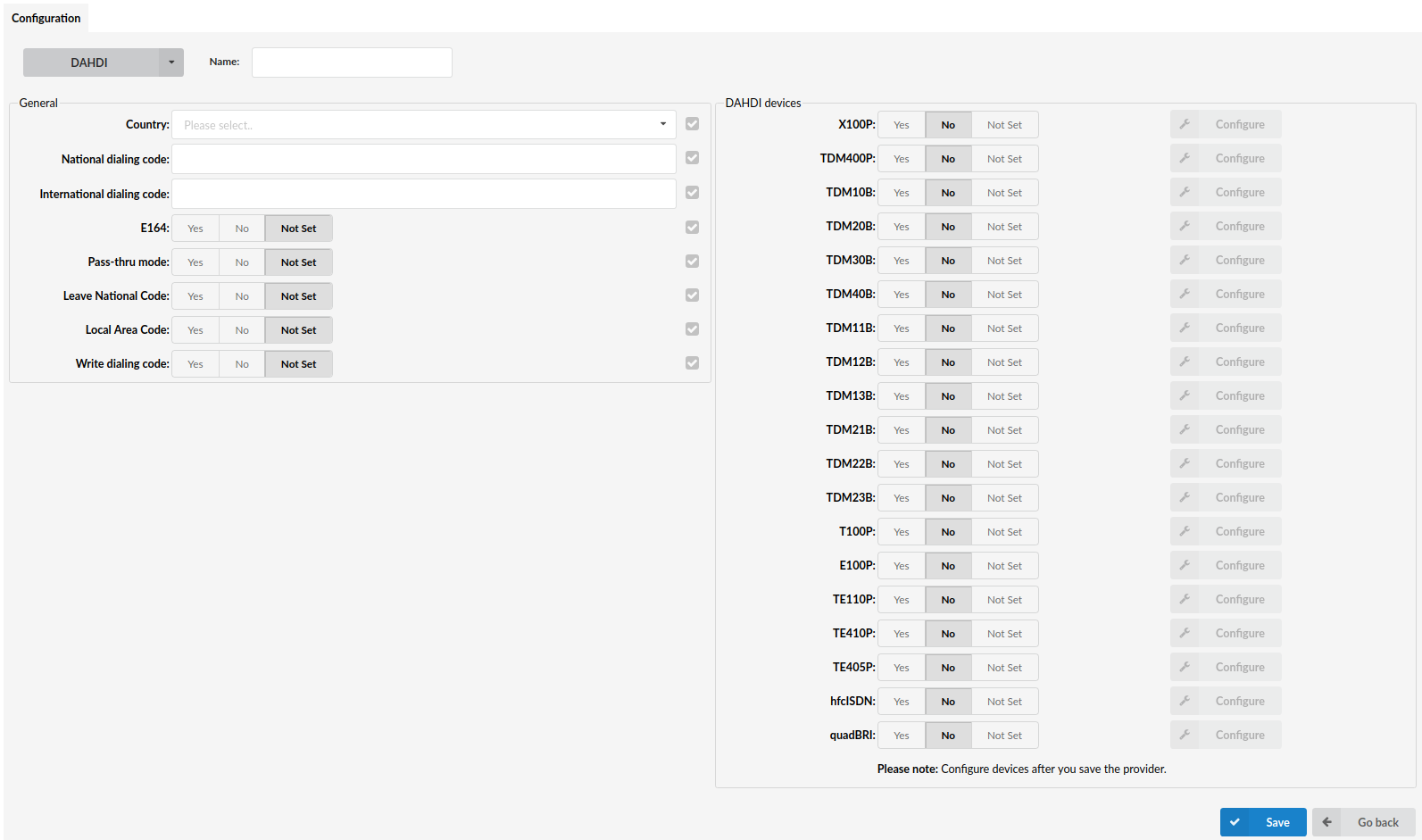Click the wrench icon for TDM20B
Screen dimensions: 1422x840
click(1185, 226)
